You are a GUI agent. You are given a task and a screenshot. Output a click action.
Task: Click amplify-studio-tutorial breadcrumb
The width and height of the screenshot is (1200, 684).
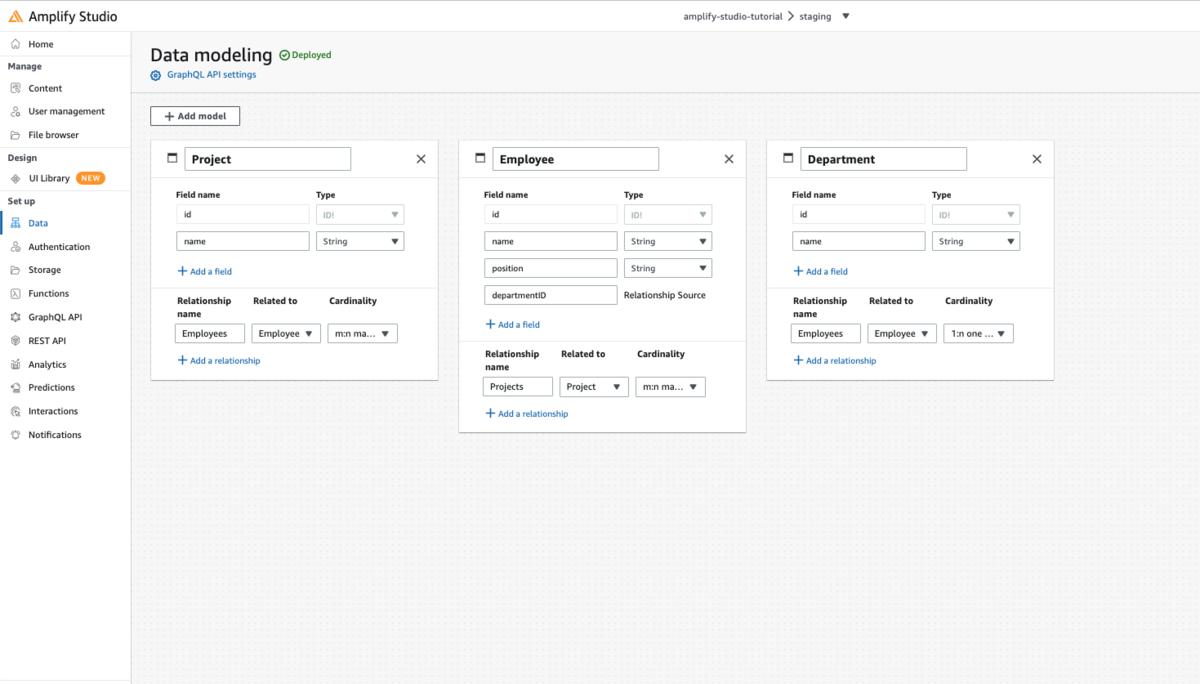tap(733, 16)
